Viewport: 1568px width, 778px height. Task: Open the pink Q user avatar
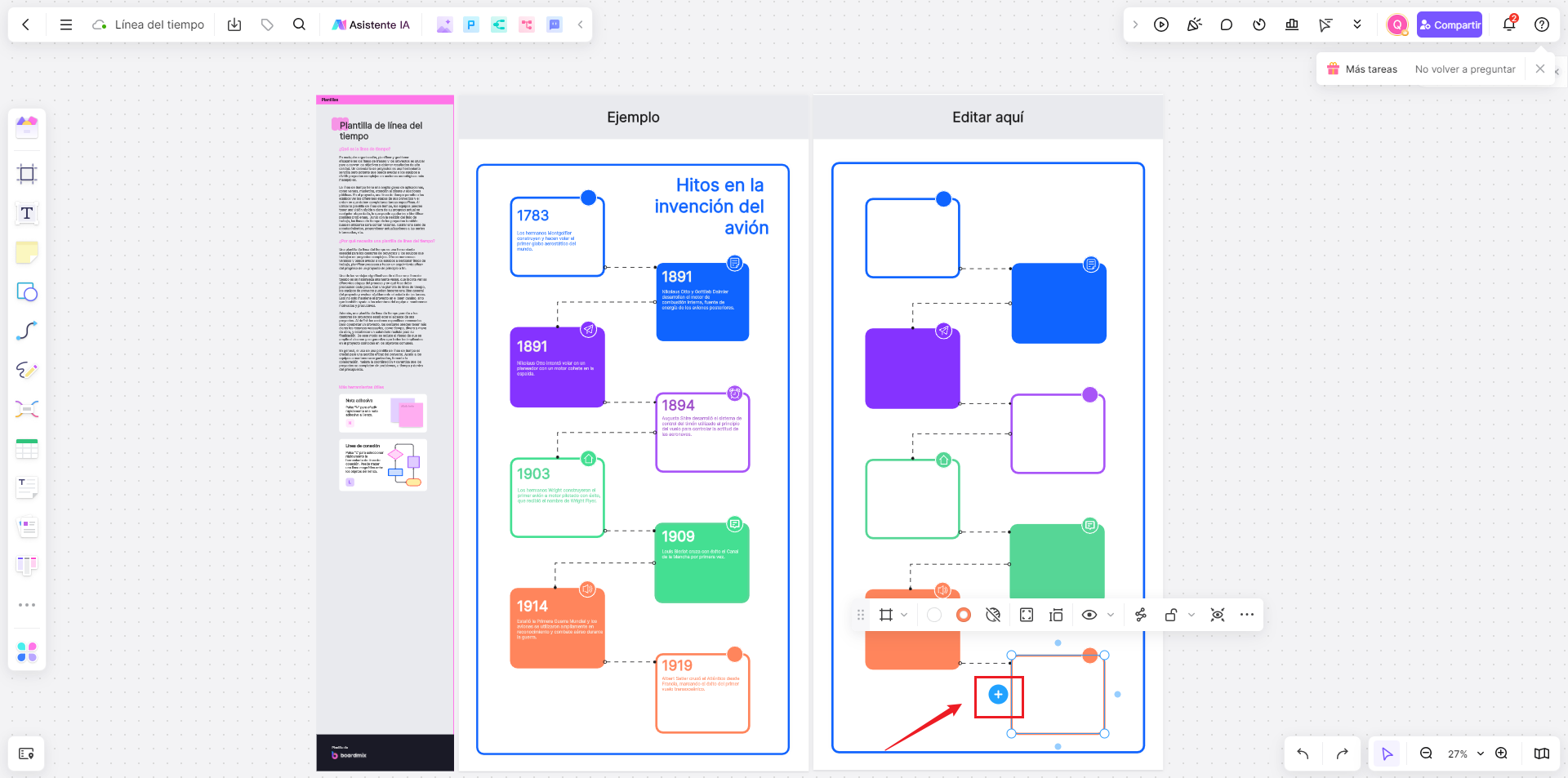coord(1397,24)
